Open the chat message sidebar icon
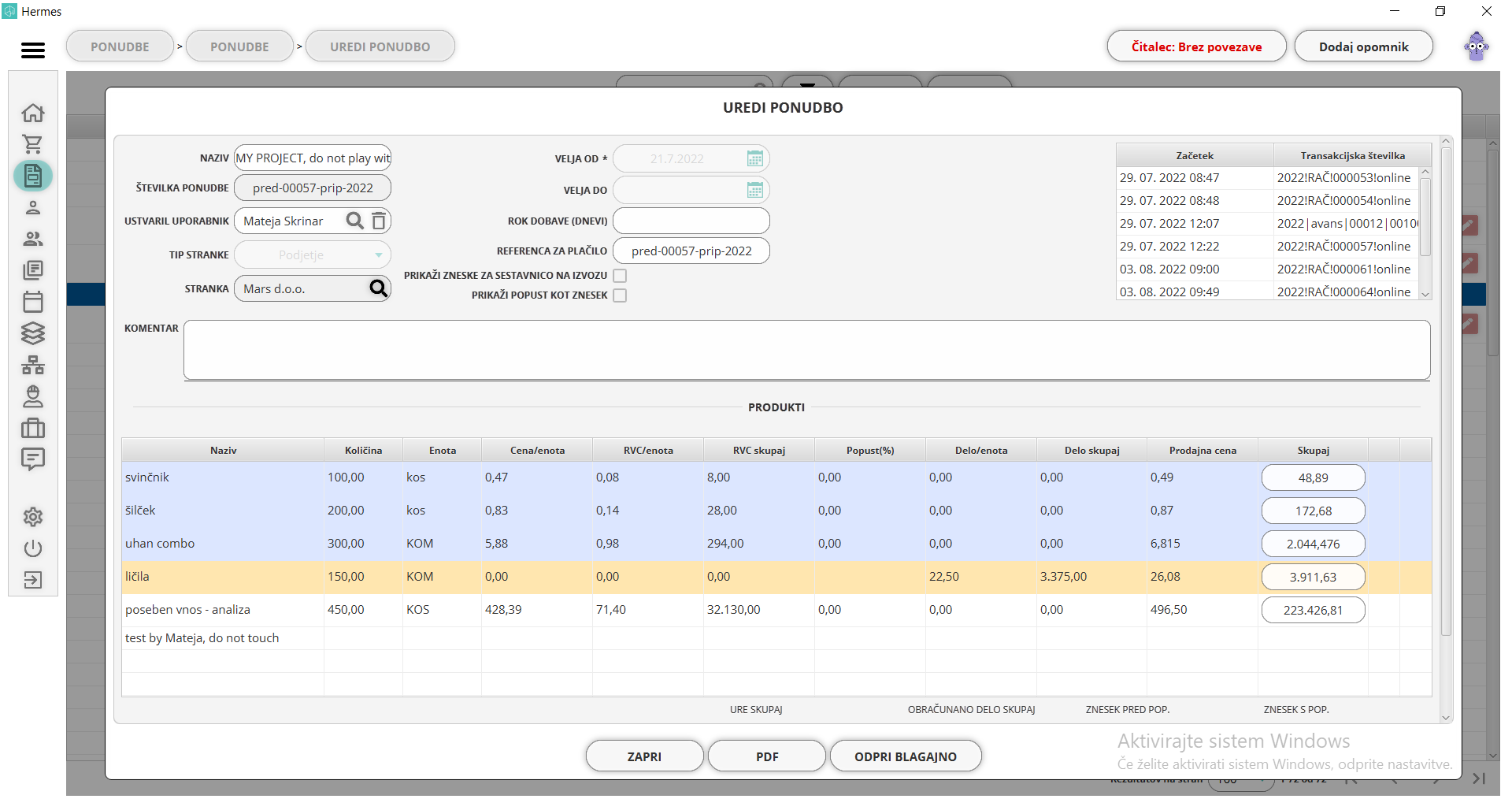 point(33,459)
